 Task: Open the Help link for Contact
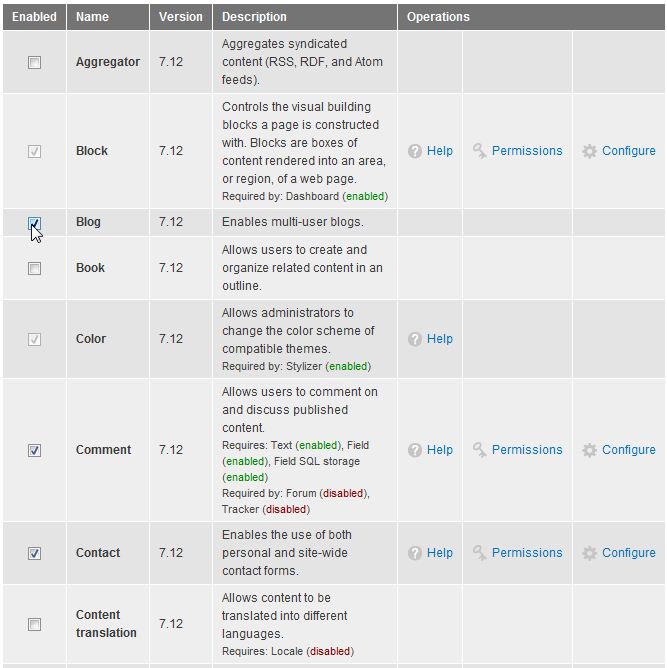[440, 553]
